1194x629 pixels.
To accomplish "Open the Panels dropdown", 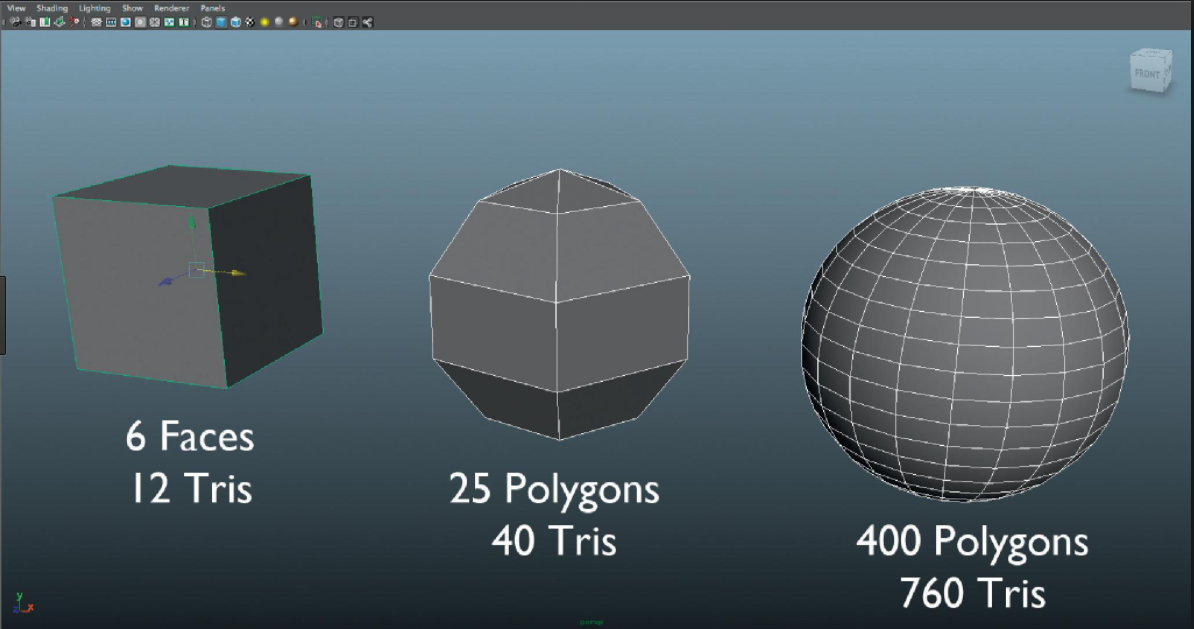I will (x=212, y=7).
